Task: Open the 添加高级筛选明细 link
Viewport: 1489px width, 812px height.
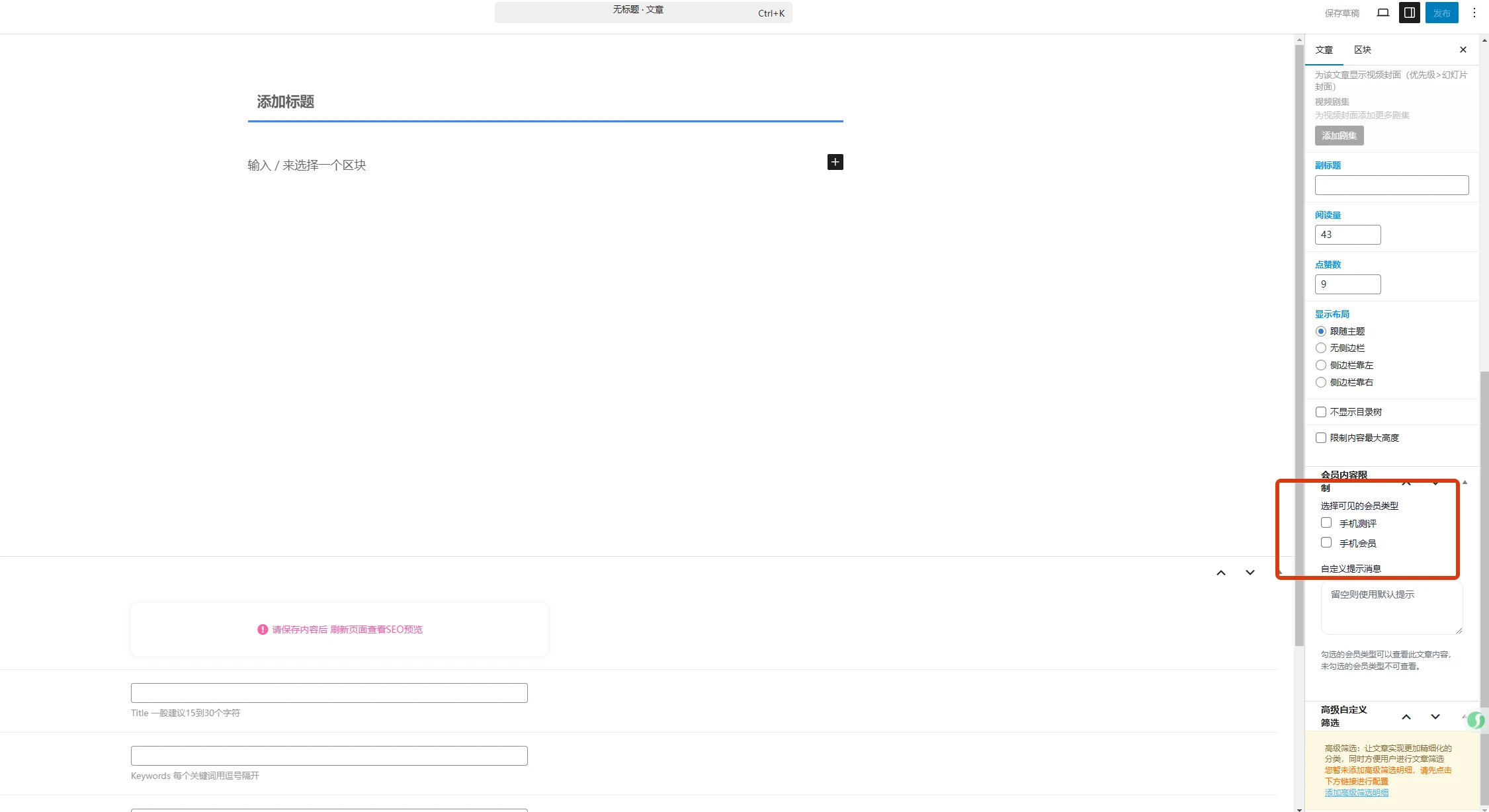Action: (x=1356, y=792)
